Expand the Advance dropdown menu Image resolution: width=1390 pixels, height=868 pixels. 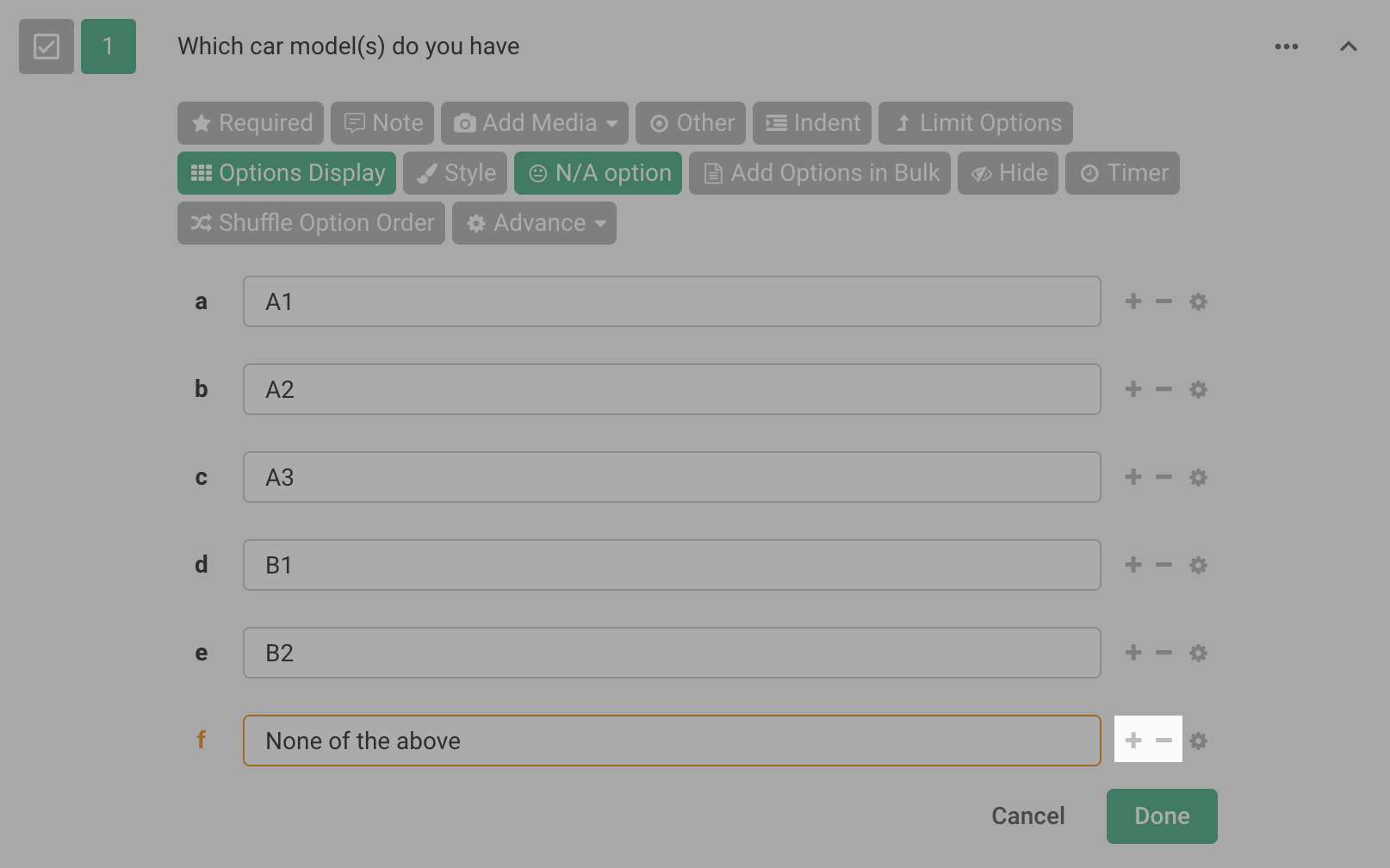[x=534, y=223]
